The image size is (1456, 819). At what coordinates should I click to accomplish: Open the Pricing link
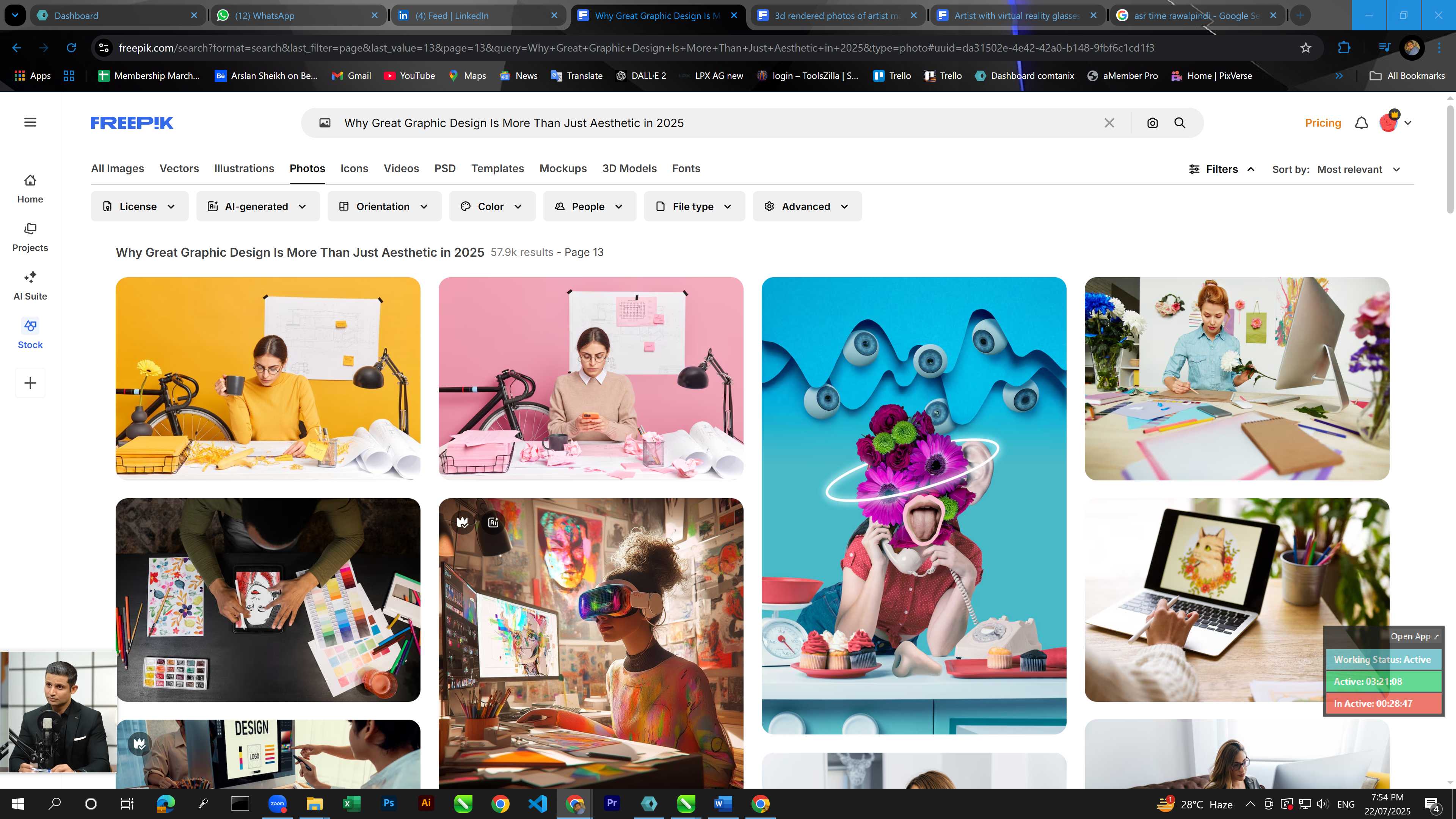point(1323,122)
